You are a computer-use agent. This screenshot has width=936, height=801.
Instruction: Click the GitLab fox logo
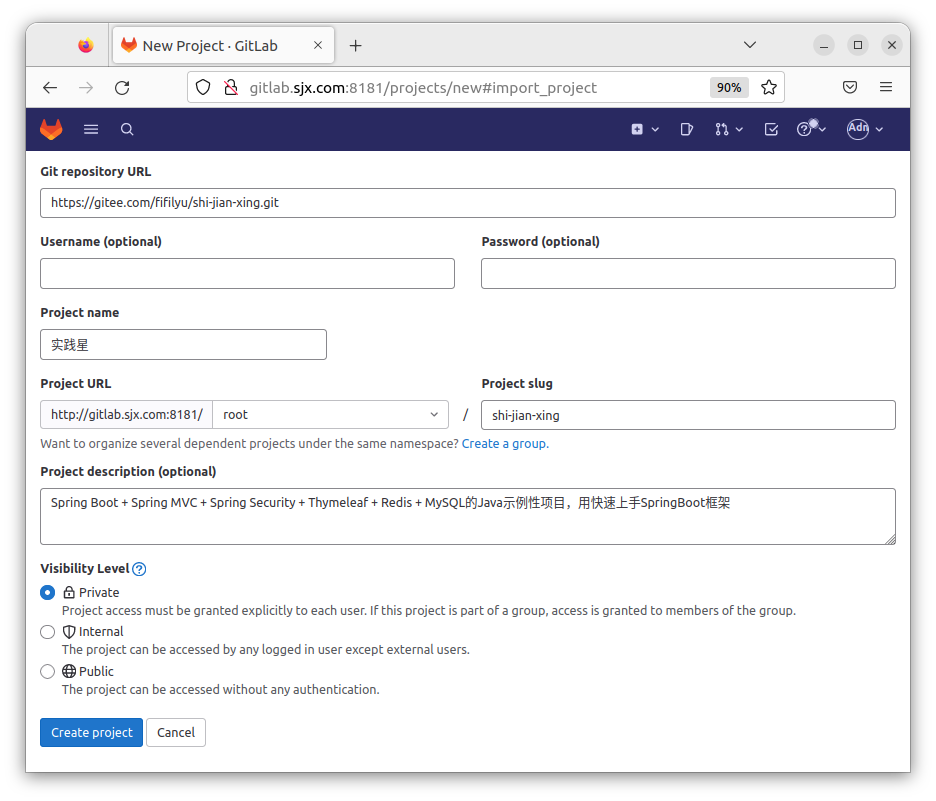click(51, 129)
